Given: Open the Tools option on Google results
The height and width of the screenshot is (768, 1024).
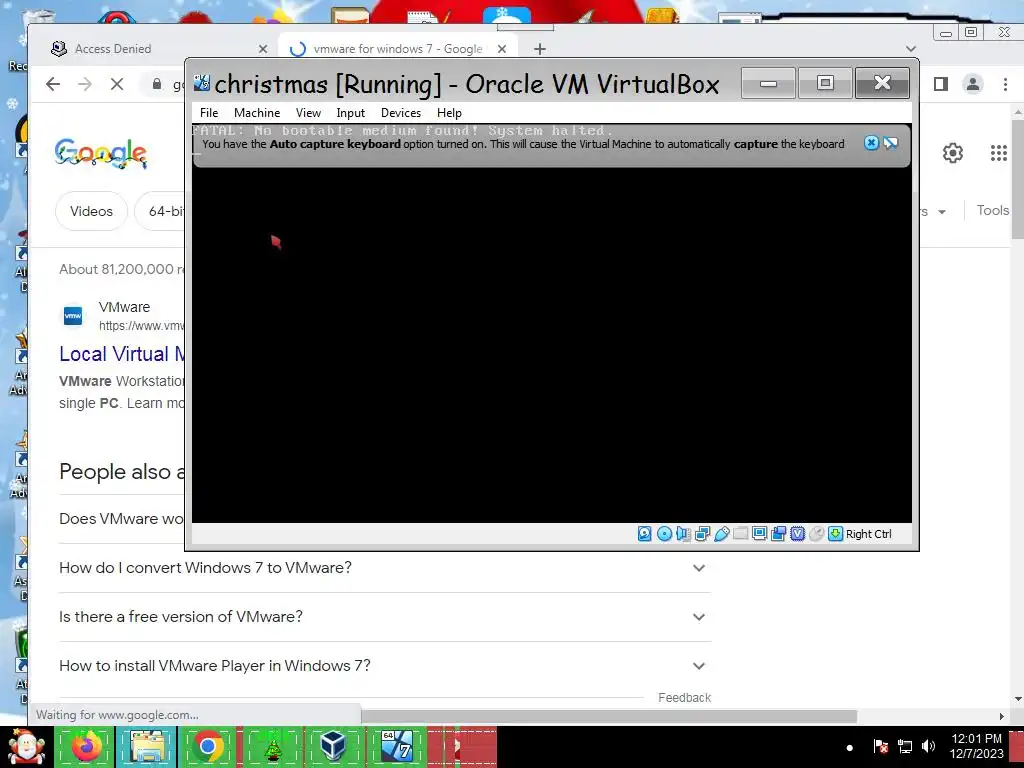Looking at the screenshot, I should [993, 210].
